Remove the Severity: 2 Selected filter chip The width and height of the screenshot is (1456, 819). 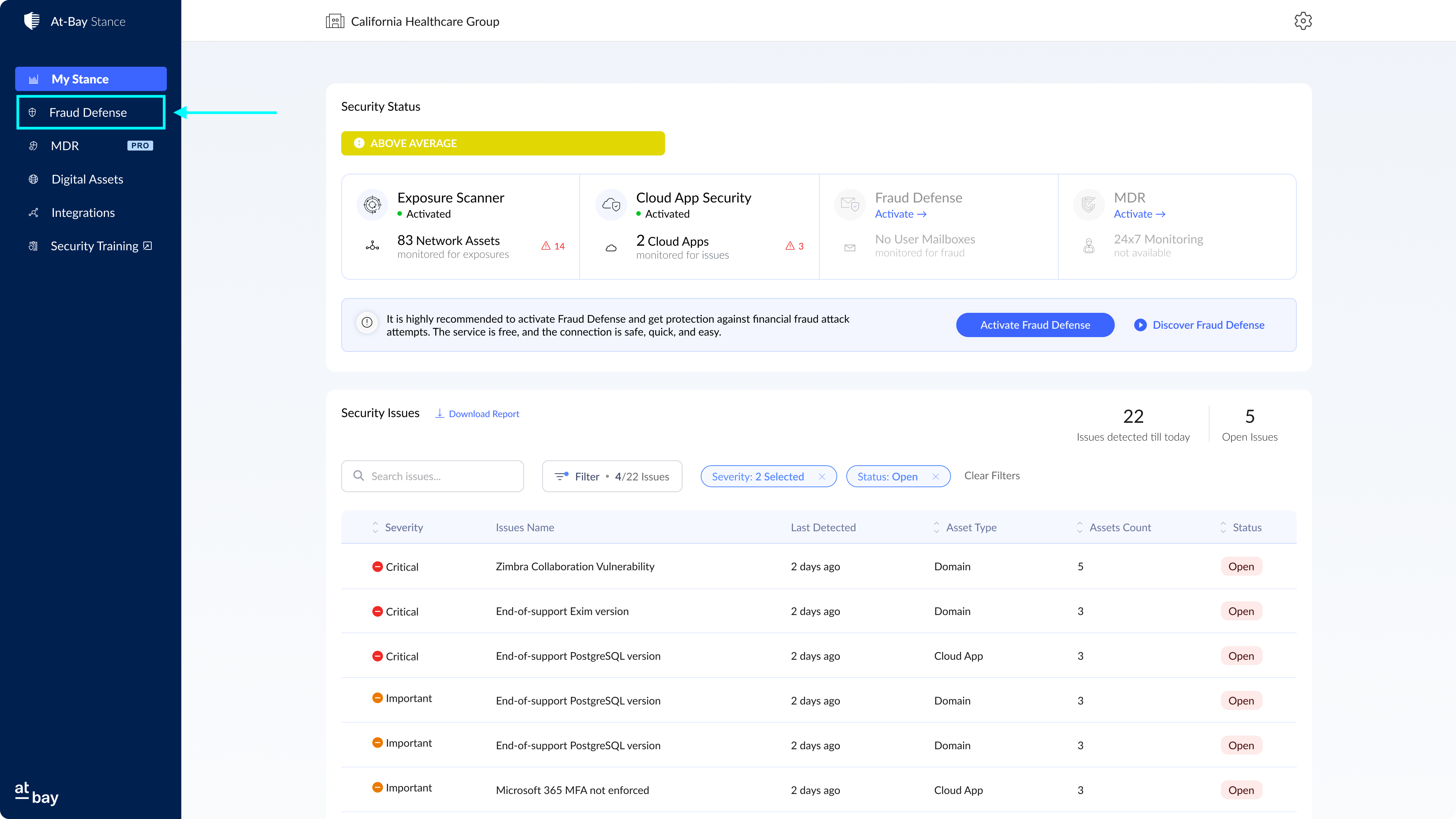[822, 477]
